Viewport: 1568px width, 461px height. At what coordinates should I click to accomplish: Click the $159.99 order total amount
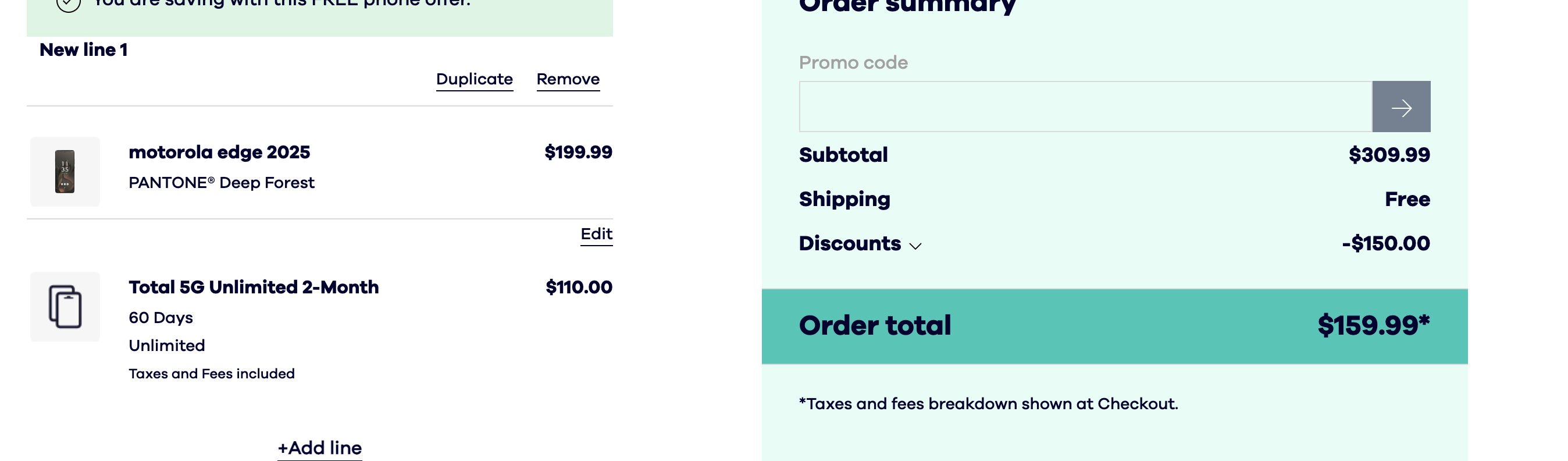[1373, 326]
